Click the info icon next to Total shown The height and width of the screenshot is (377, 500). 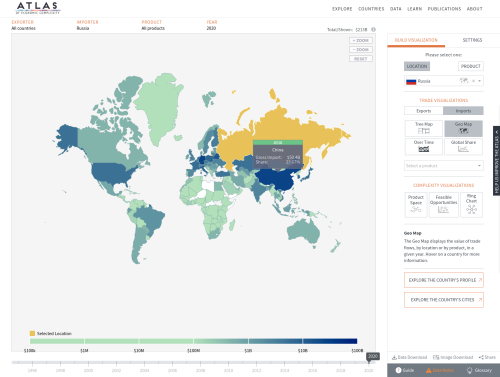click(x=373, y=29)
